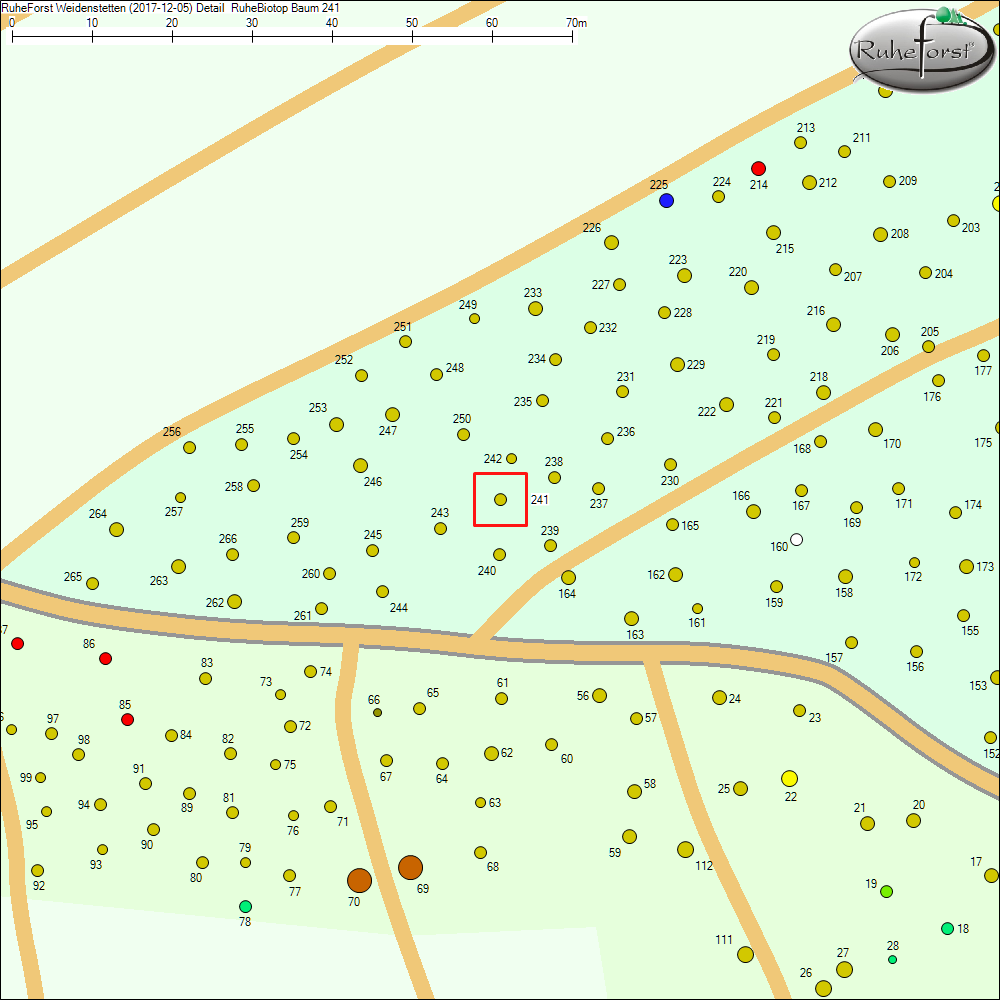1000x1000 pixels.
Task: Select the large marker for tree 27
Action: tap(843, 969)
